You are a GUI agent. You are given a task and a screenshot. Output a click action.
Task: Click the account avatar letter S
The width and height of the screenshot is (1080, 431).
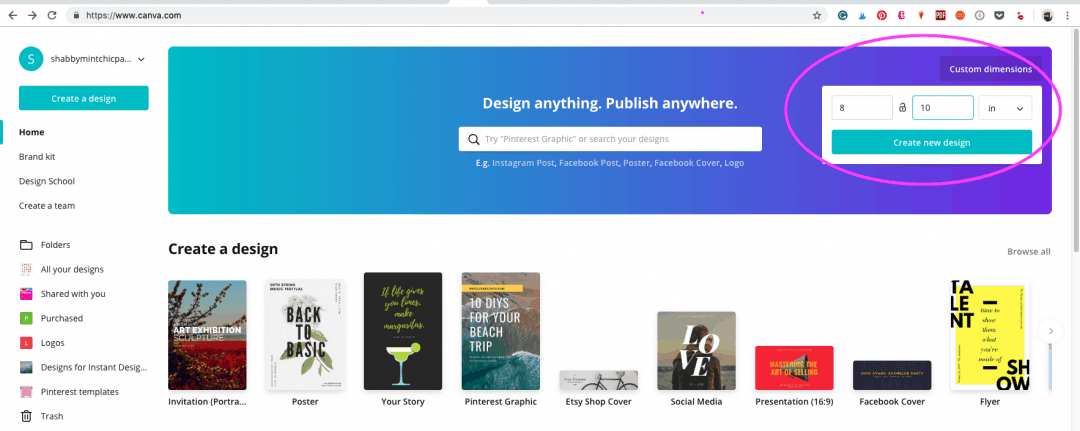pyautogui.click(x=30, y=59)
